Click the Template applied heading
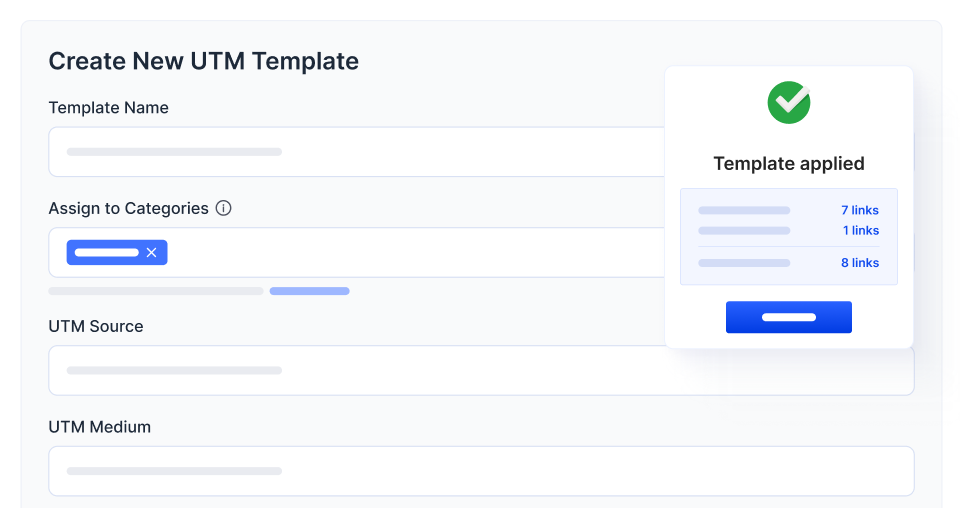The height and width of the screenshot is (508, 960). click(789, 163)
